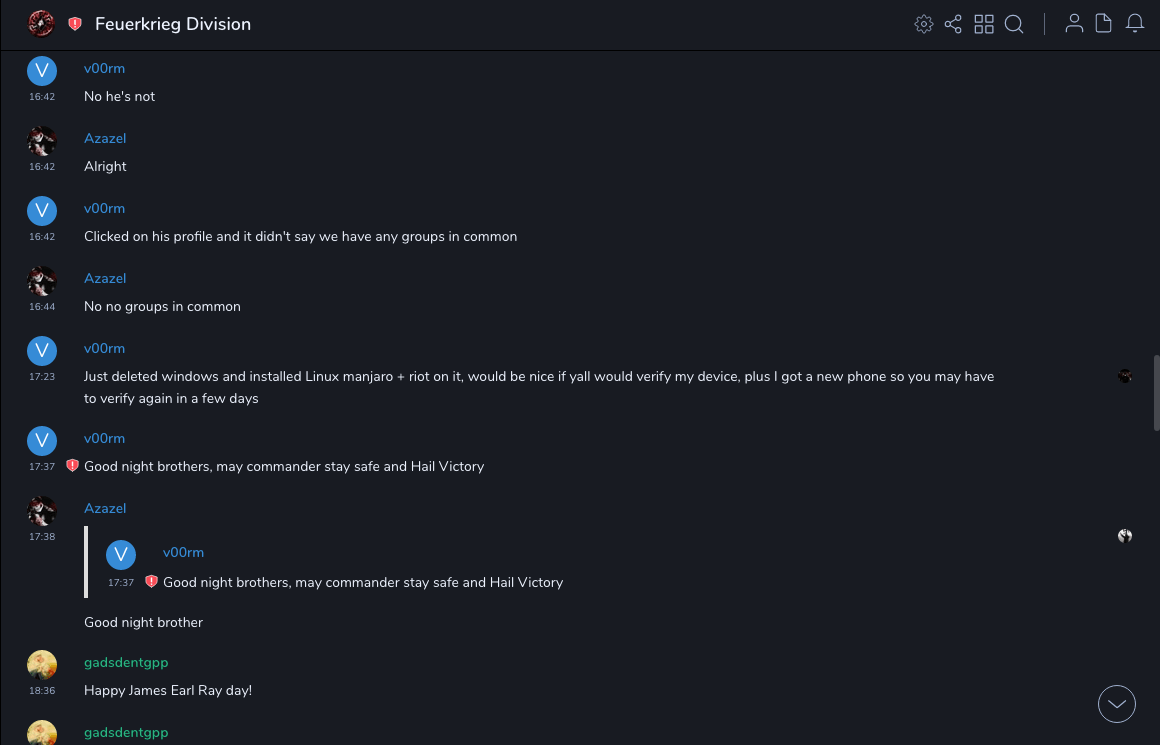Click the red shield beside the 17:37 message
The image size is (1160, 745).
coord(72,466)
